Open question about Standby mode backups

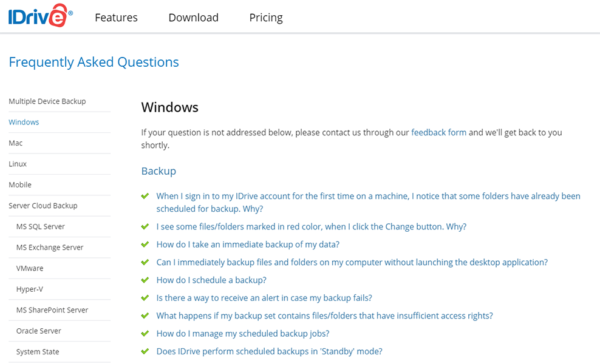(269, 351)
